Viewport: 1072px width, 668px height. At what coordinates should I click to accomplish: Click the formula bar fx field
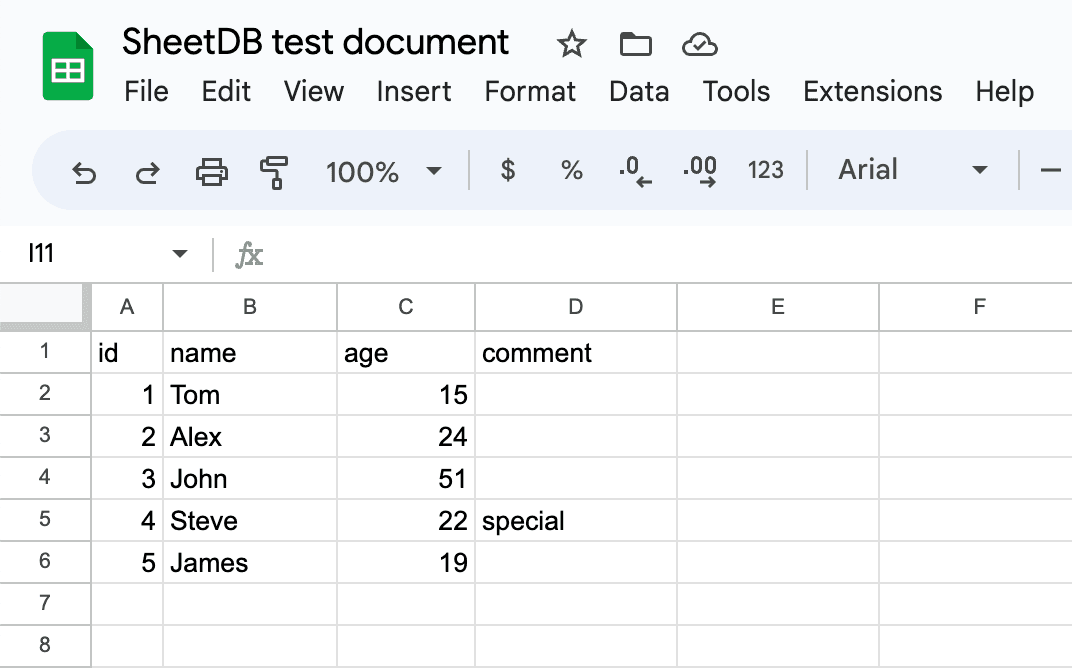[250, 253]
